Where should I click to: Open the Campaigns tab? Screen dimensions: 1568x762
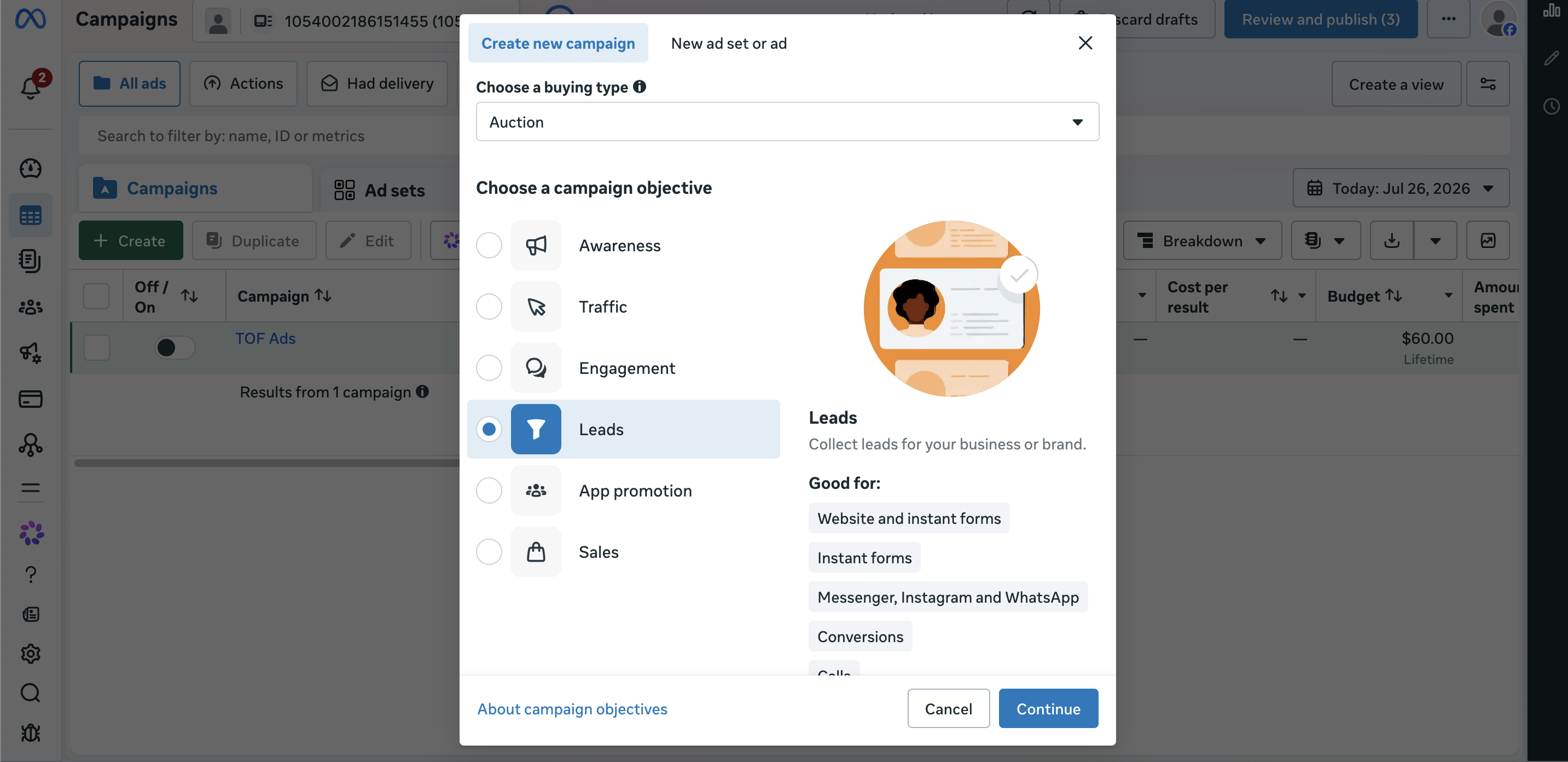tap(195, 188)
